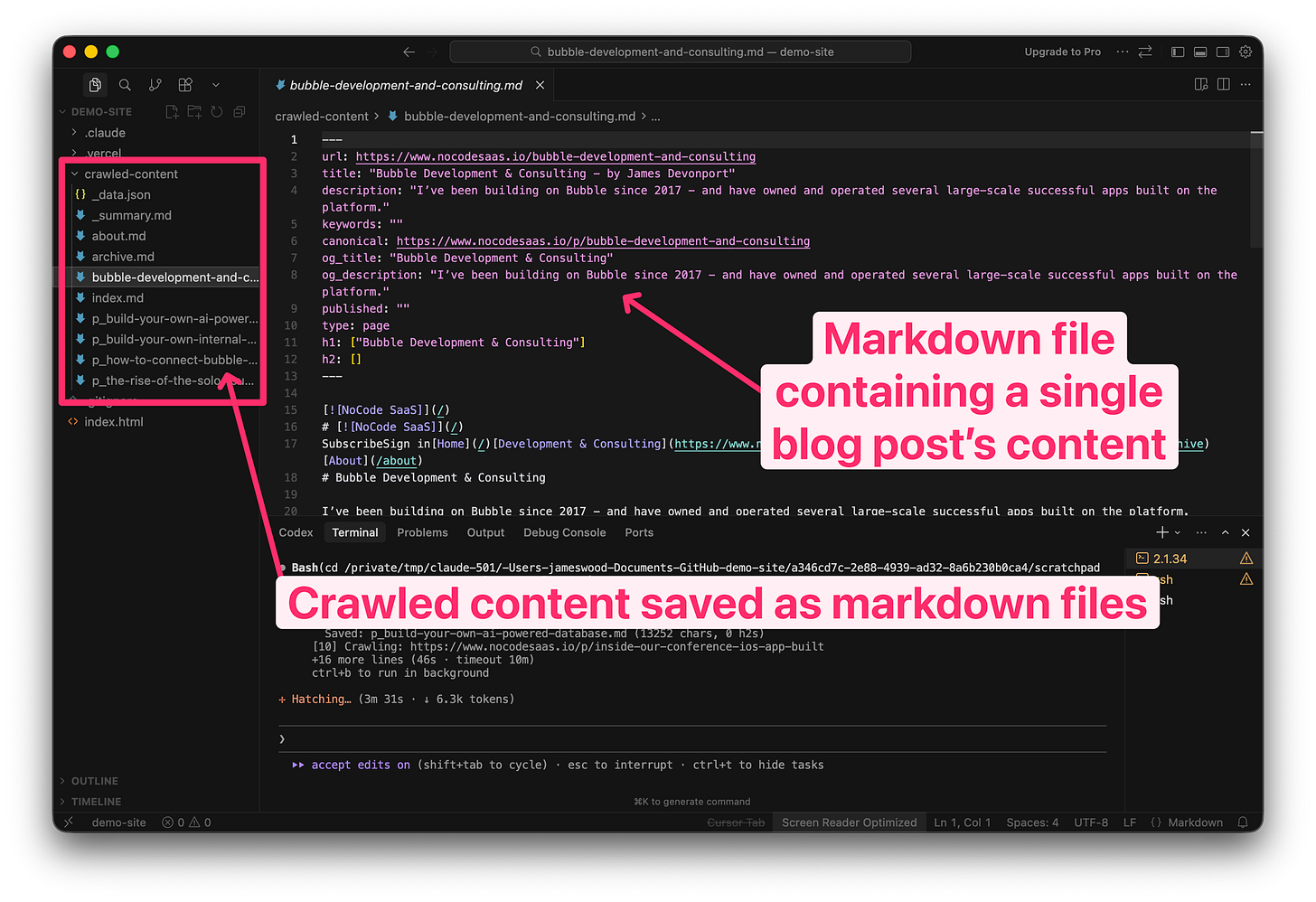Open the Source Control view icon
Screen dimensions: 1316x902
coord(155,85)
